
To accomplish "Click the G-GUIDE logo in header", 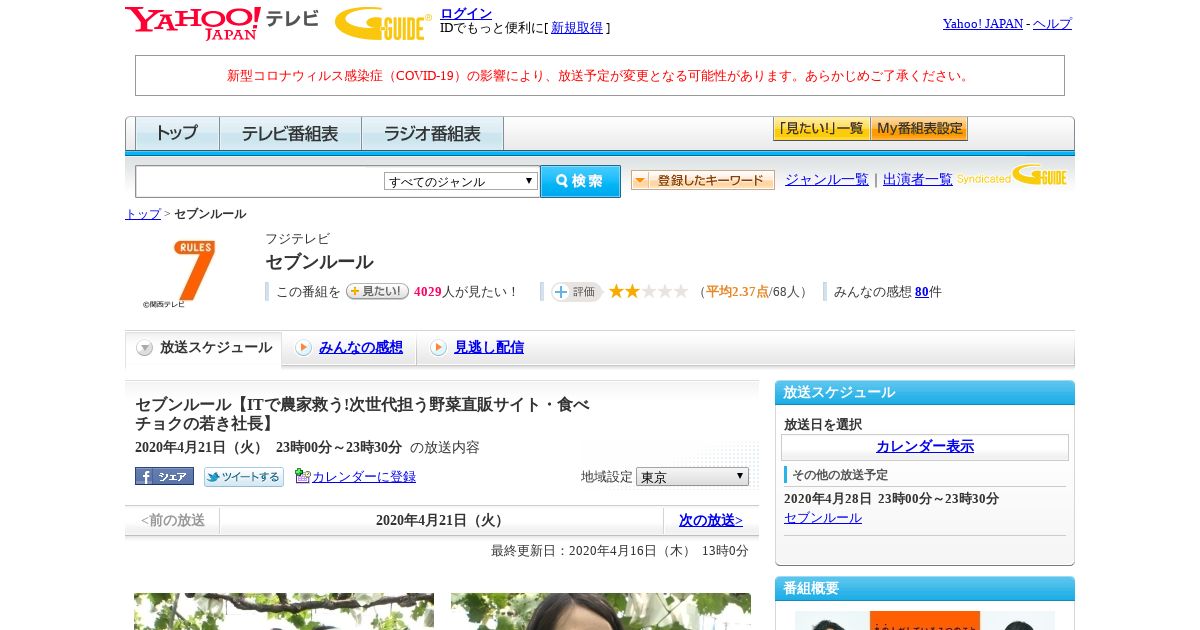I will (383, 23).
